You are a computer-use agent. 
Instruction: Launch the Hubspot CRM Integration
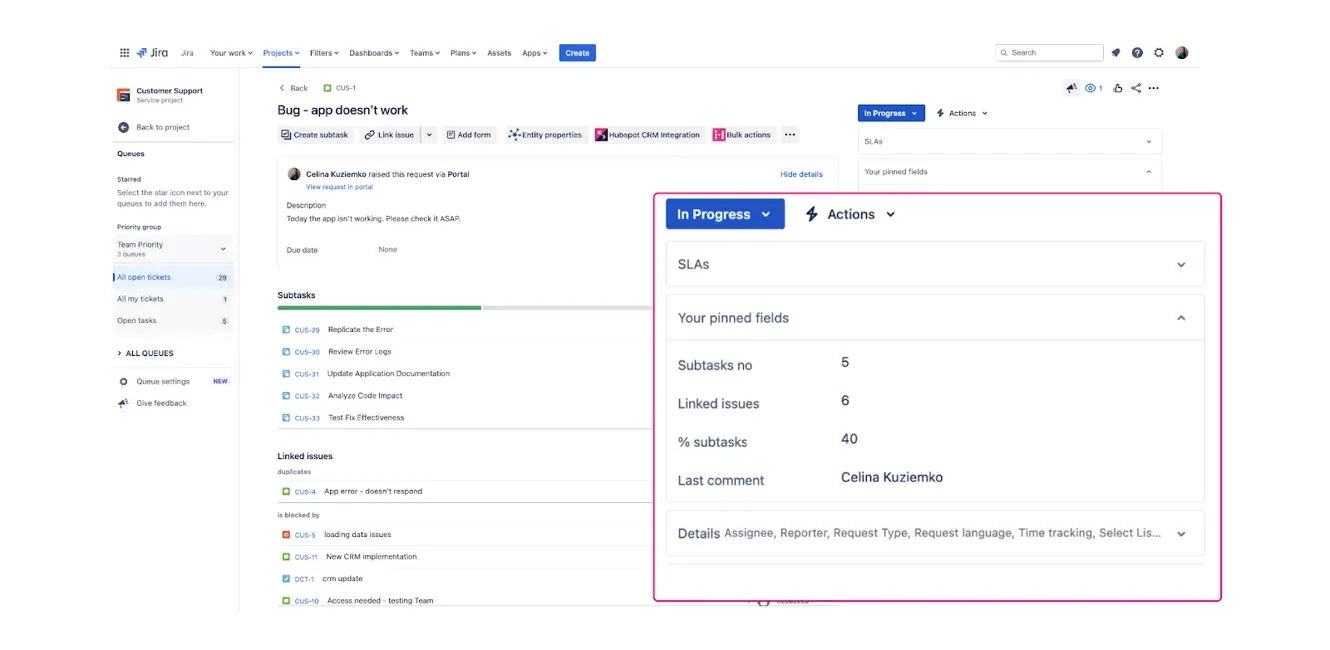click(x=652, y=134)
